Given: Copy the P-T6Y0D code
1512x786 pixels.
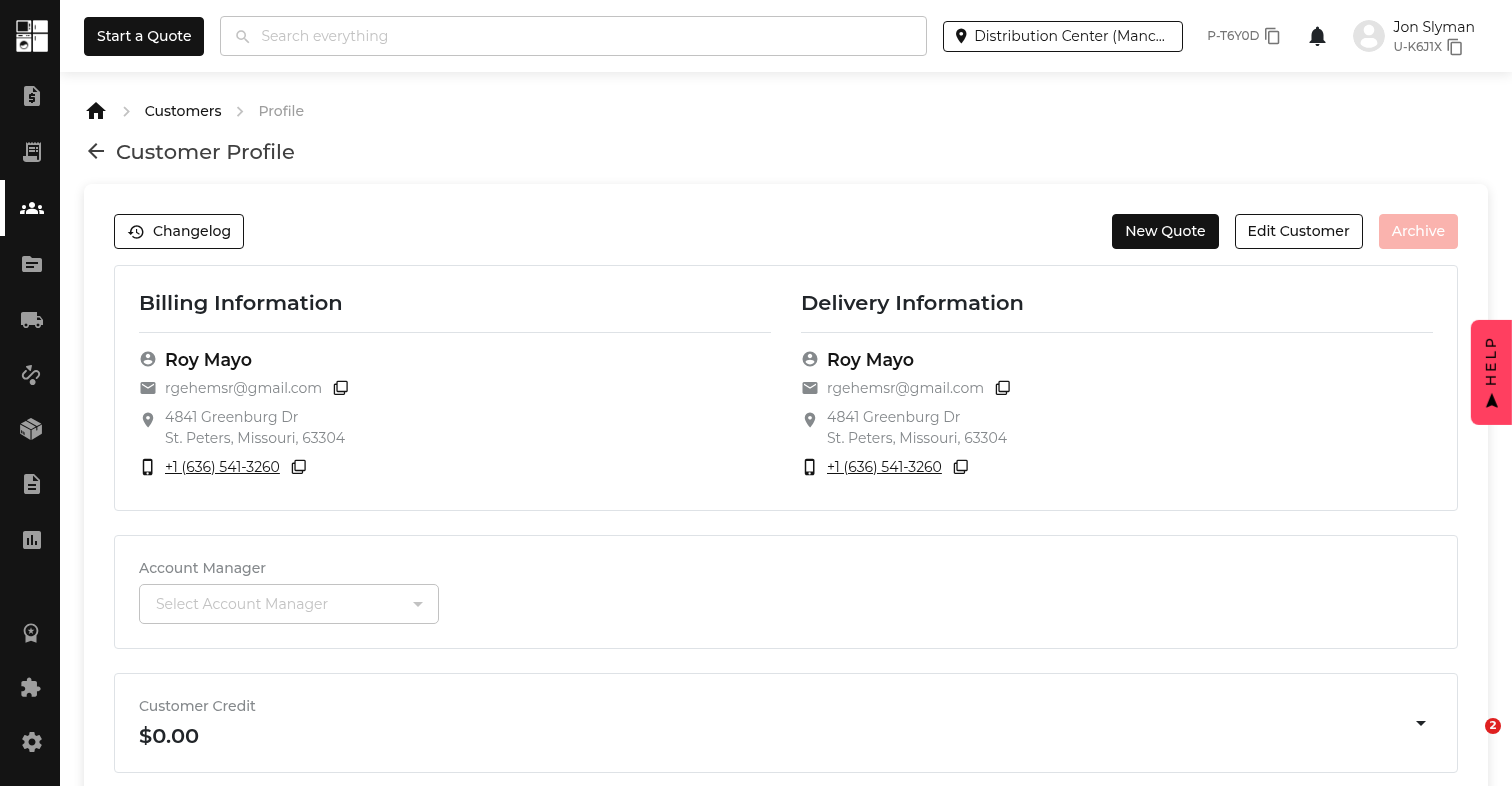Looking at the screenshot, I should coord(1273,36).
